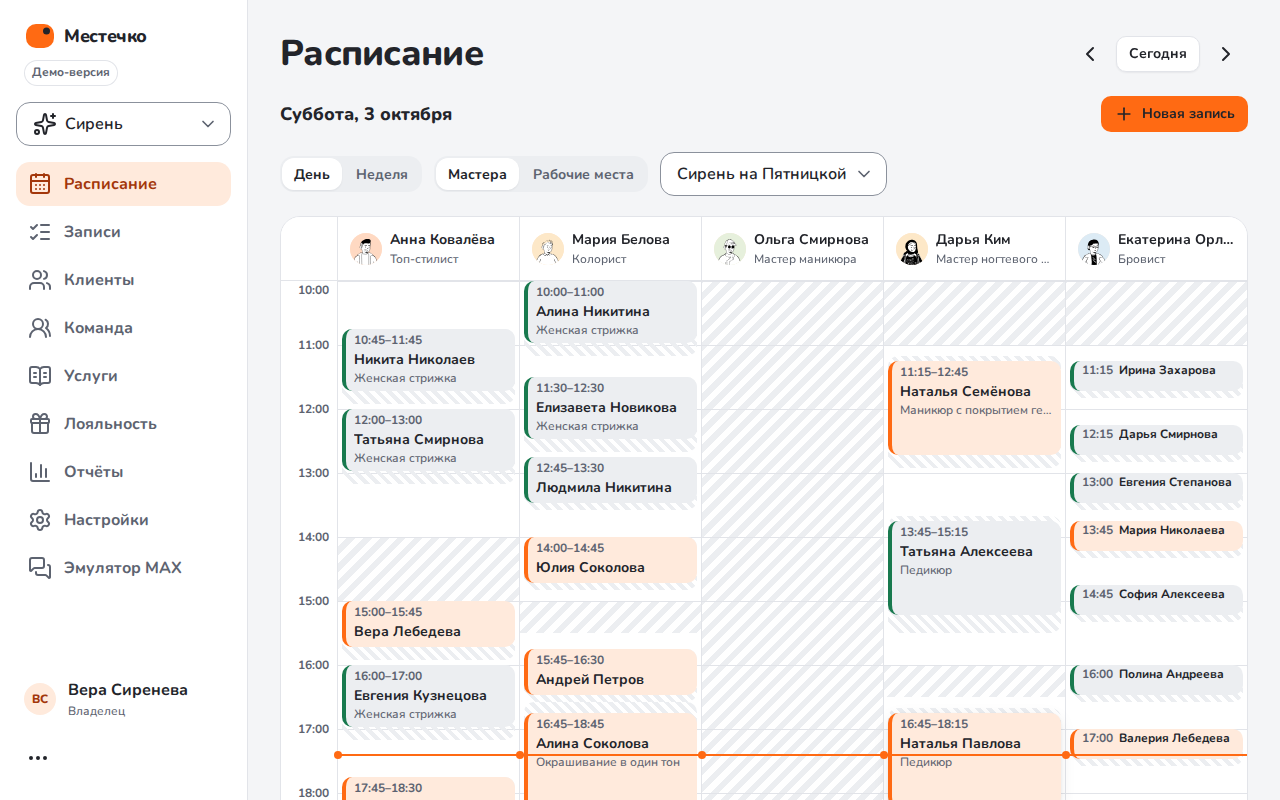Open Юлия Соколова 14:00 appointment
Viewport: 1280px width, 800px height.
610,560
